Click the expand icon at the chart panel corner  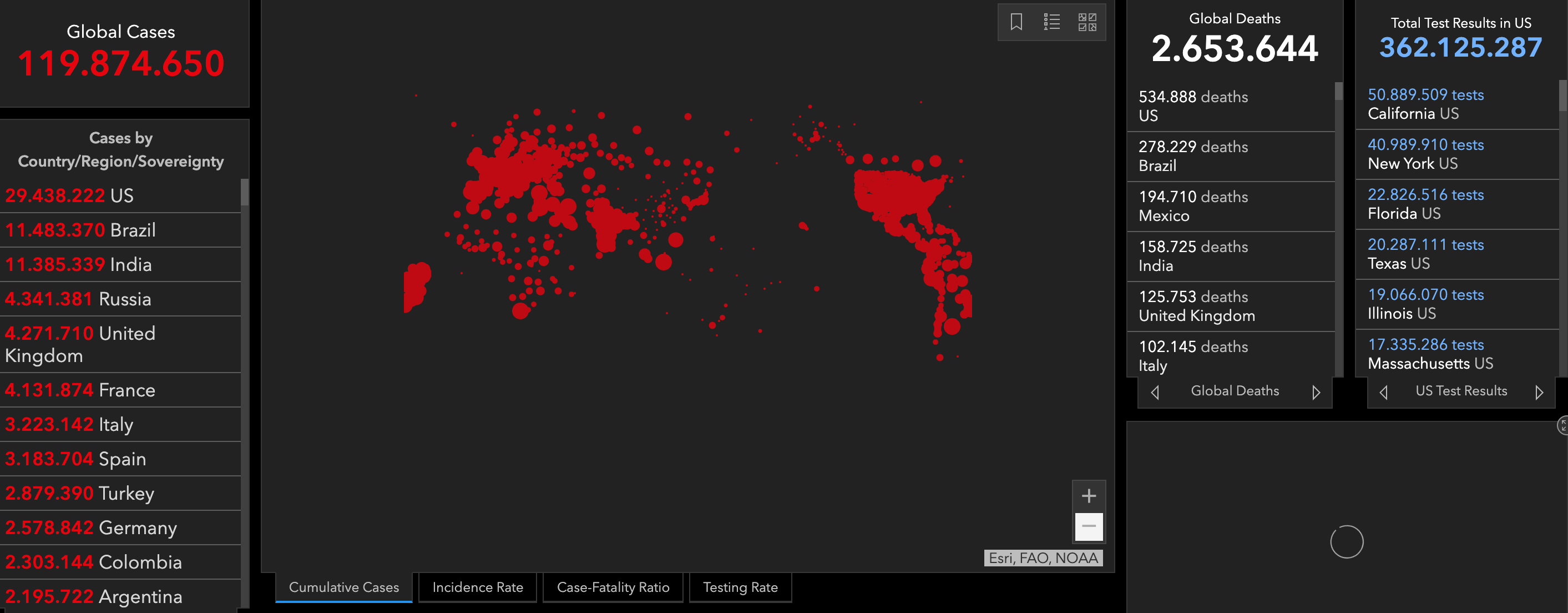1562,425
